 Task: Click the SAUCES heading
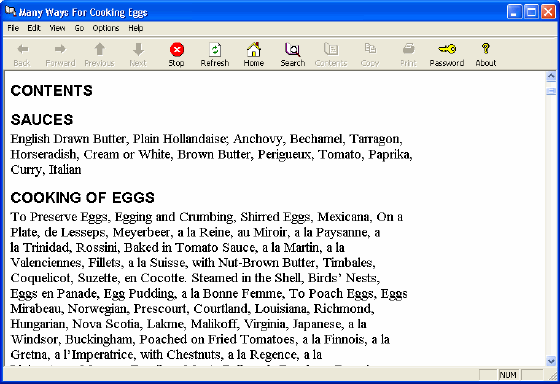42,120
